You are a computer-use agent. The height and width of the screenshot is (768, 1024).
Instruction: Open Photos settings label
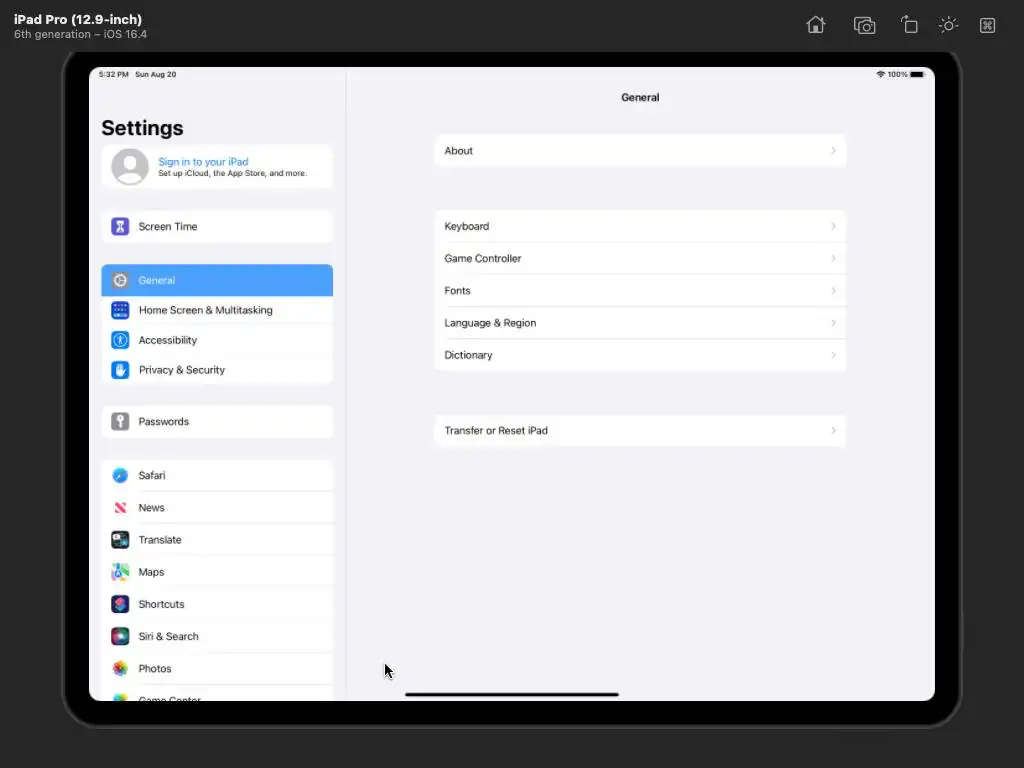(x=155, y=669)
